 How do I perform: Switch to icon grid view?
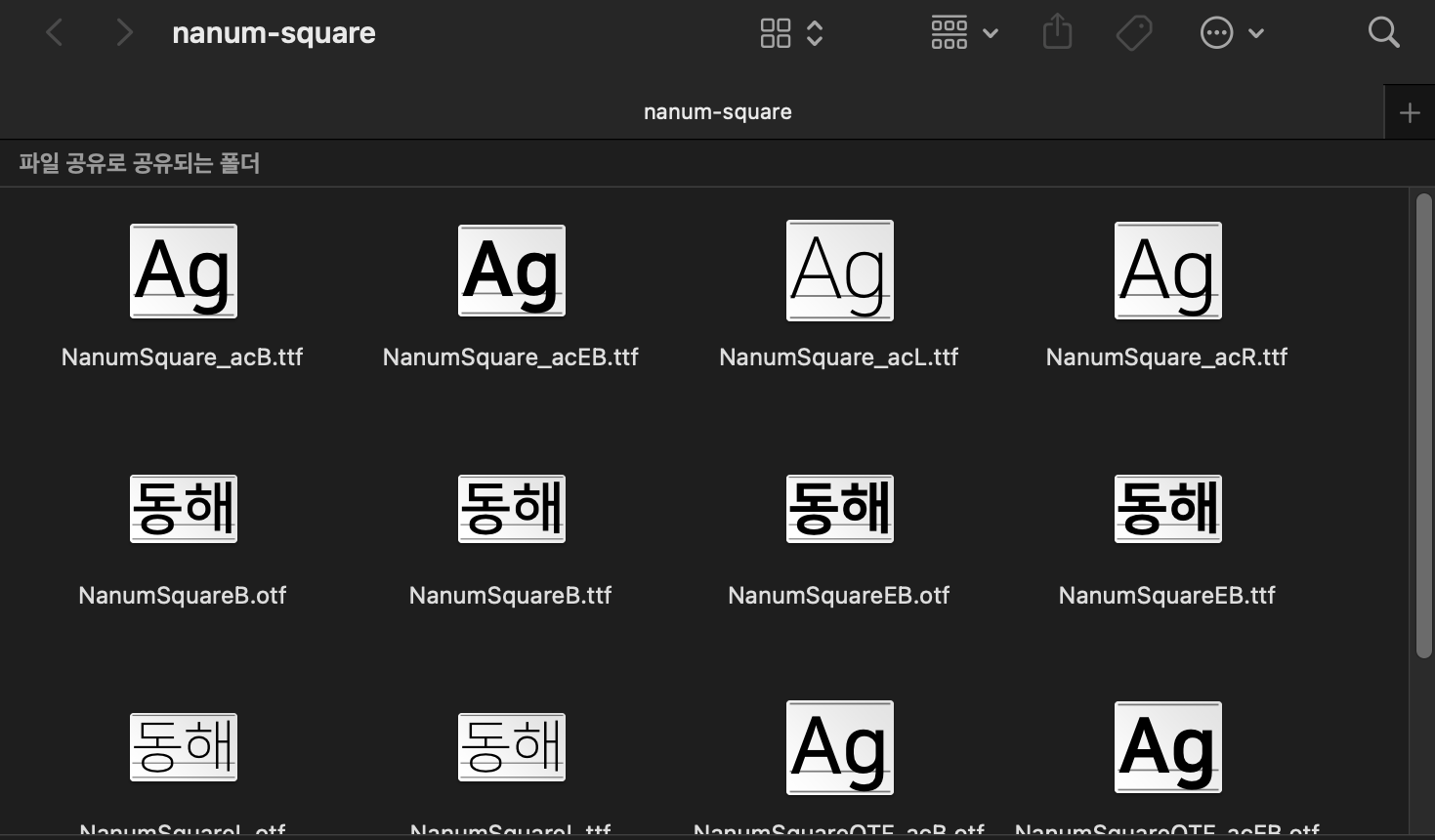pos(776,33)
